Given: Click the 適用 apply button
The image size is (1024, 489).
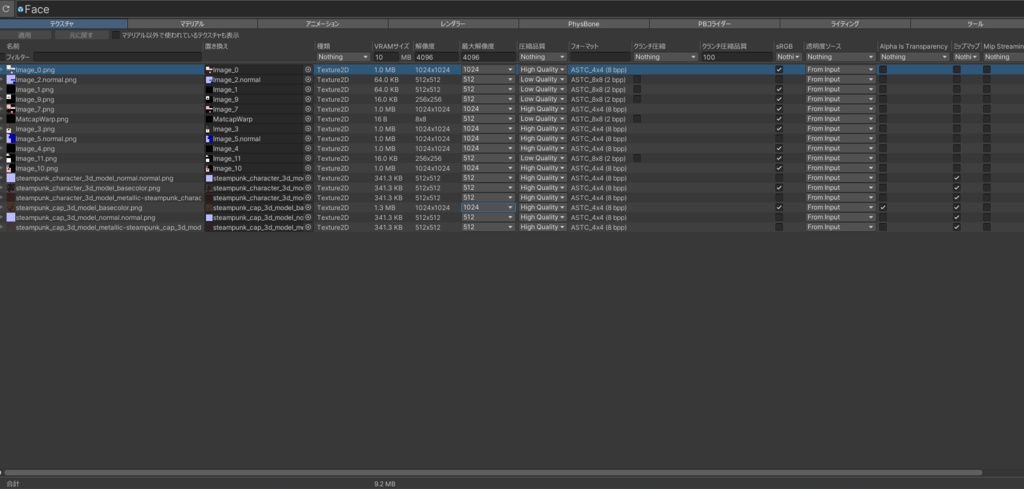Looking at the screenshot, I should coord(25,35).
